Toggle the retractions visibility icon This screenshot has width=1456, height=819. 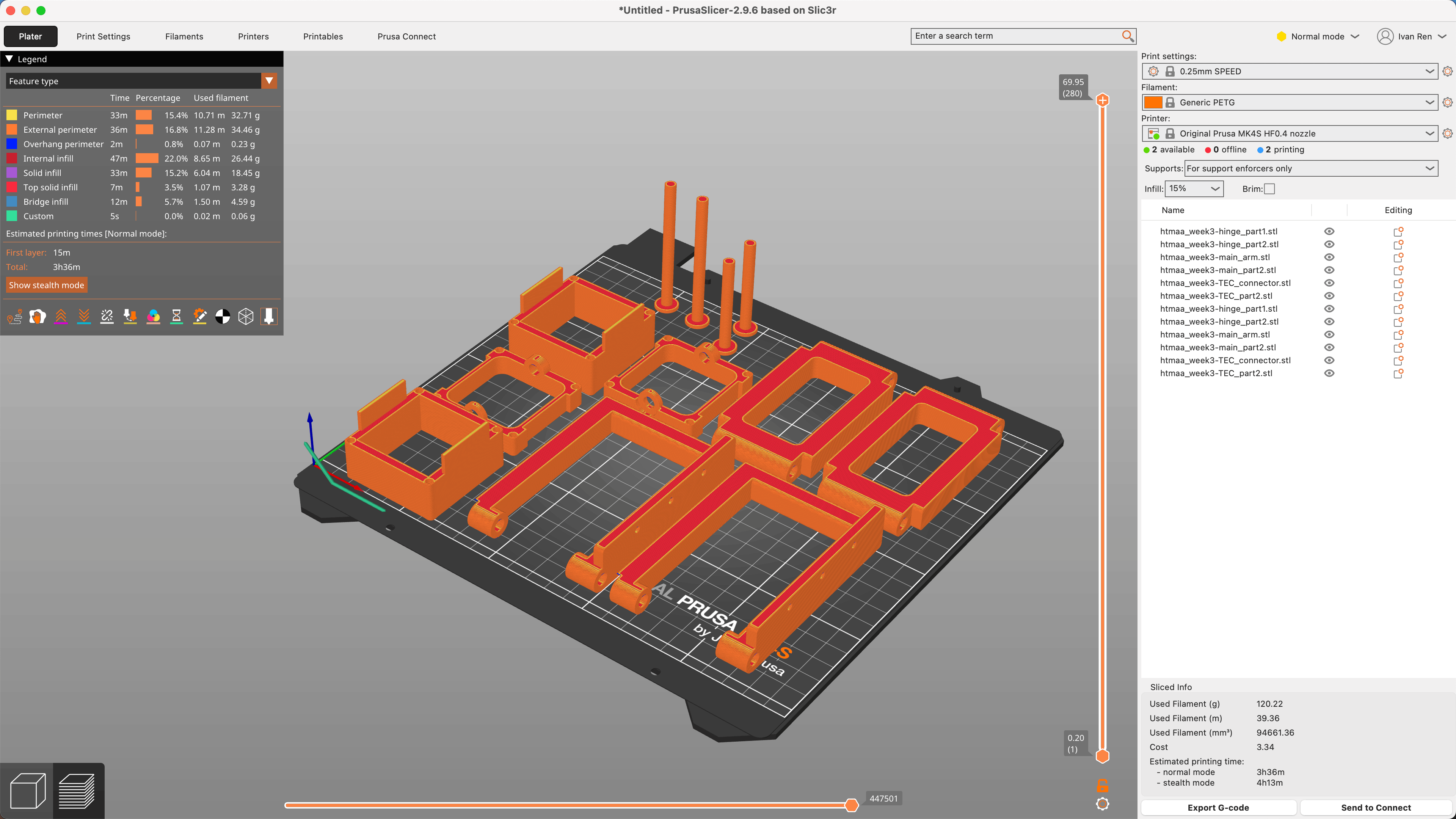coord(61,317)
